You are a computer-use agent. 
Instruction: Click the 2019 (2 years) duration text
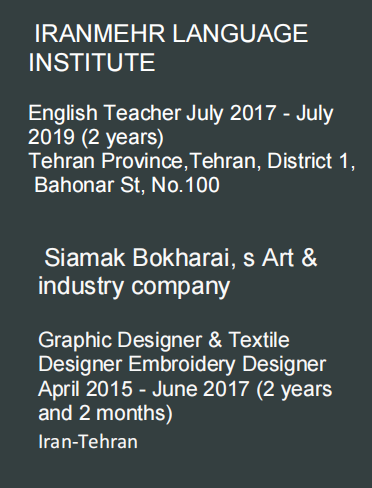[96, 137]
